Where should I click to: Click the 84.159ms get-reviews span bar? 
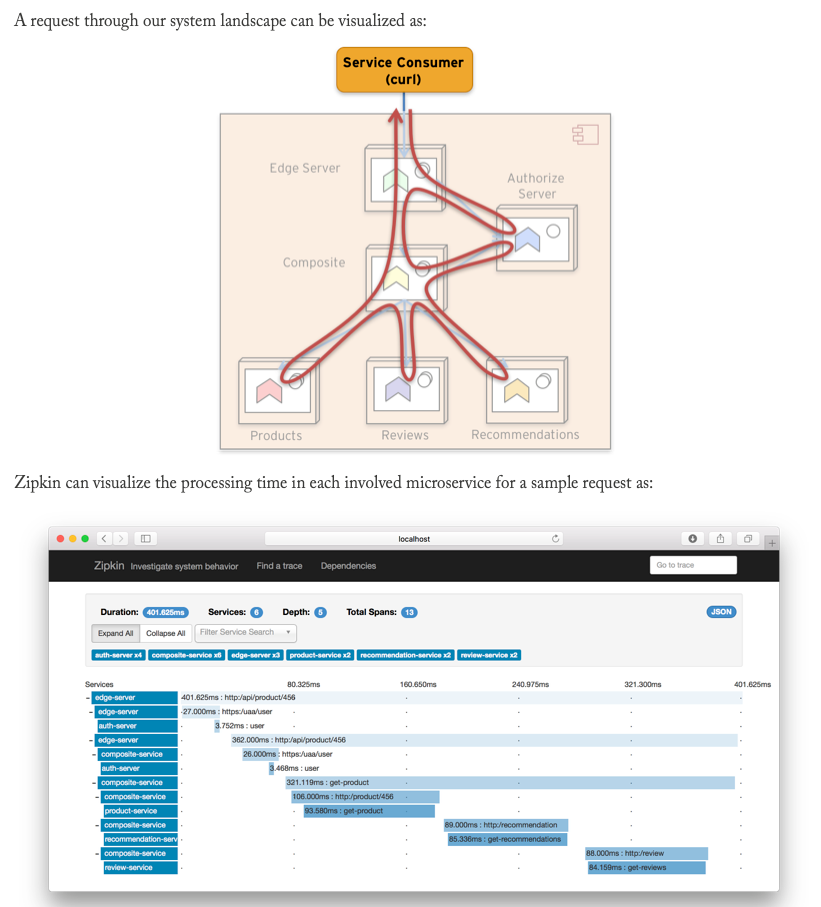coord(647,868)
